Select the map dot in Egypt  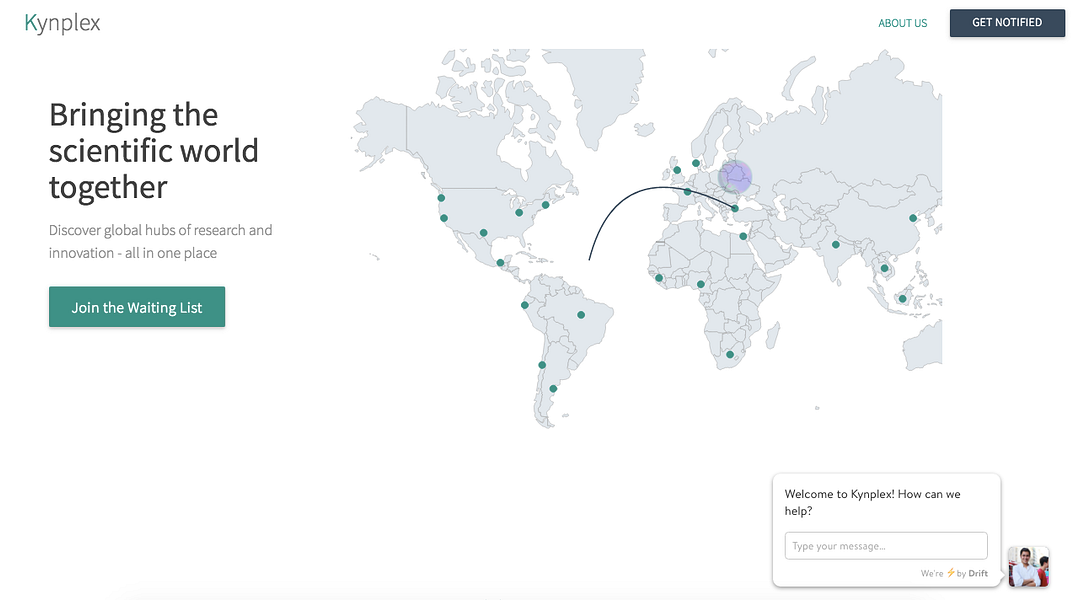[x=743, y=236]
